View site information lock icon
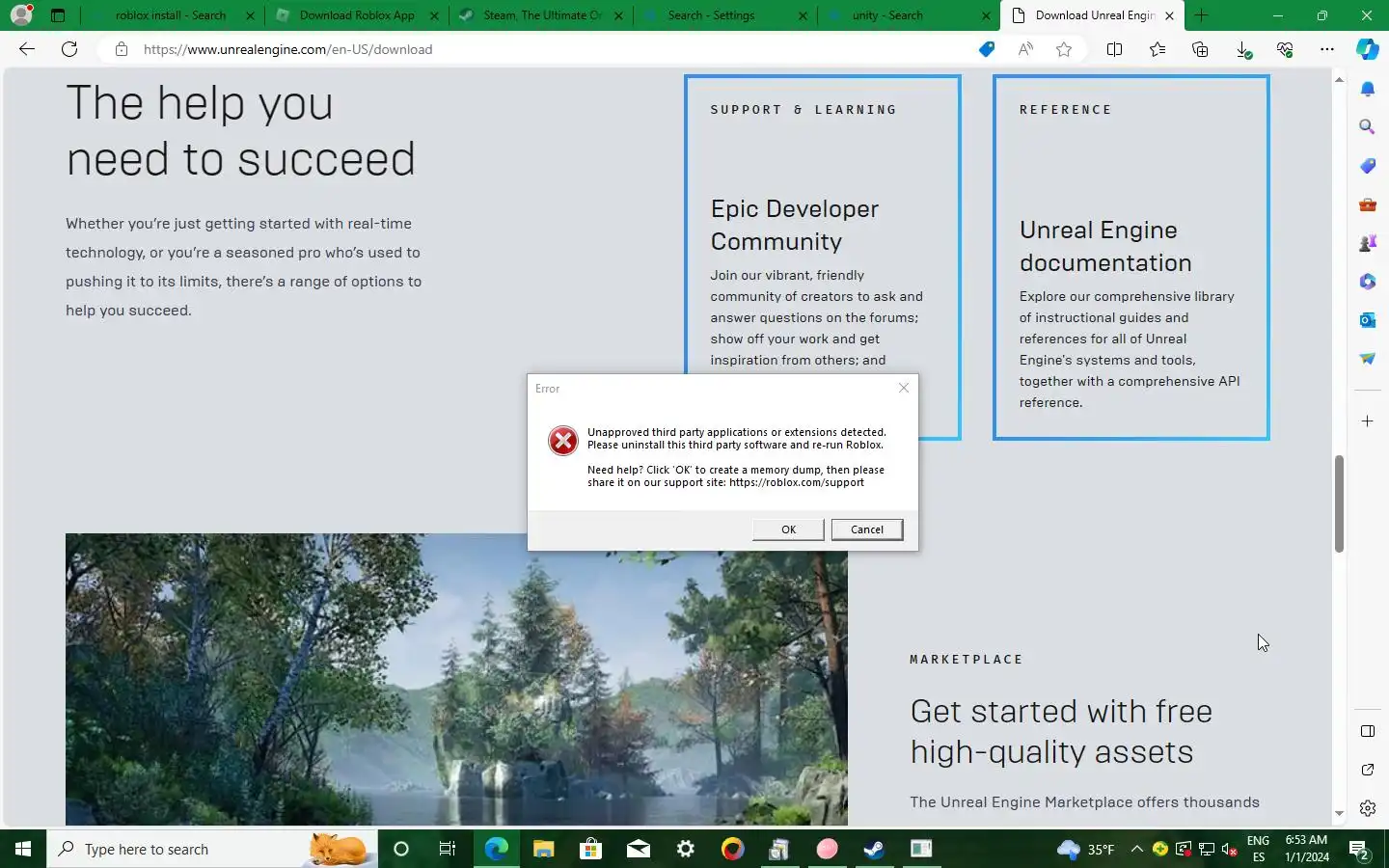Viewport: 1389px width, 868px height. [x=122, y=49]
